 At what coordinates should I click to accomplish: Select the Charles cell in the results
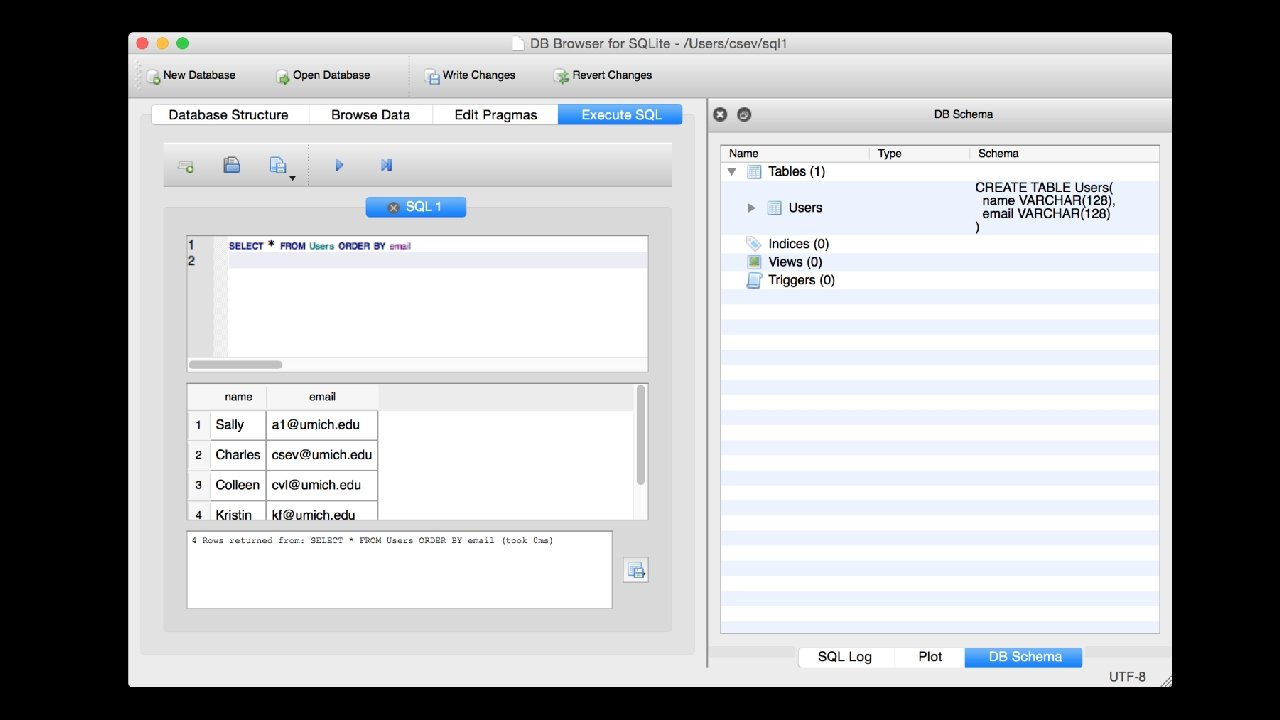point(238,455)
